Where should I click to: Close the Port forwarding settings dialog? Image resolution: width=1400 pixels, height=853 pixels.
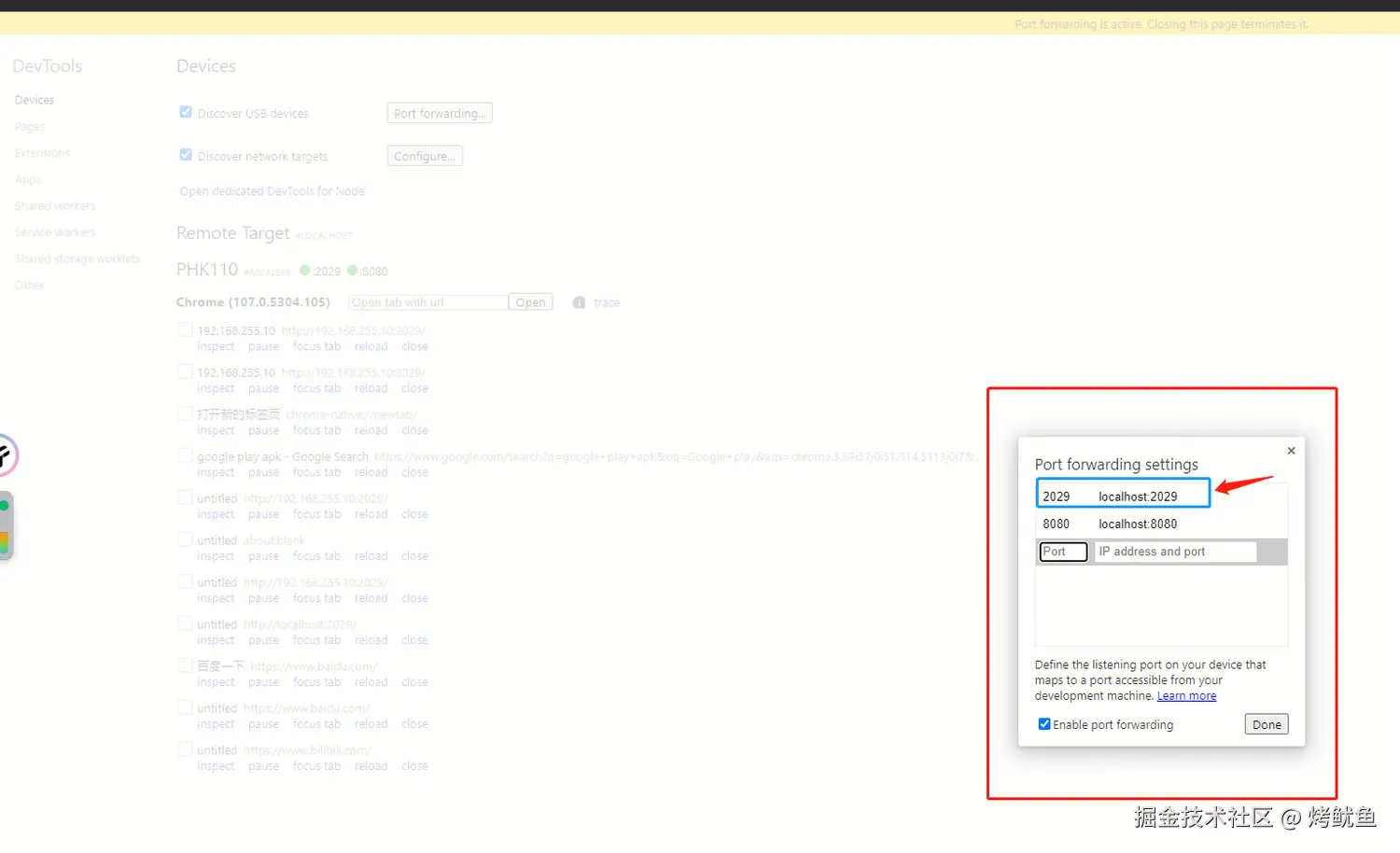click(1291, 451)
